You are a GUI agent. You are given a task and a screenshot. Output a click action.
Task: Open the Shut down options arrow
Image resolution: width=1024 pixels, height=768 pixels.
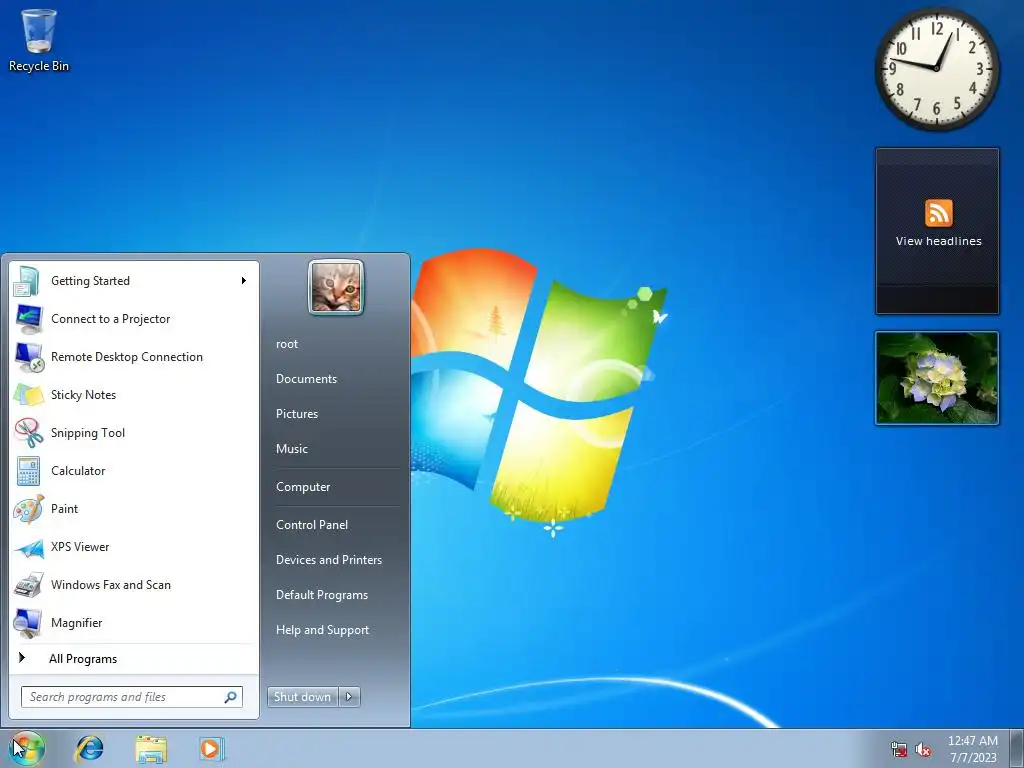pyautogui.click(x=349, y=697)
